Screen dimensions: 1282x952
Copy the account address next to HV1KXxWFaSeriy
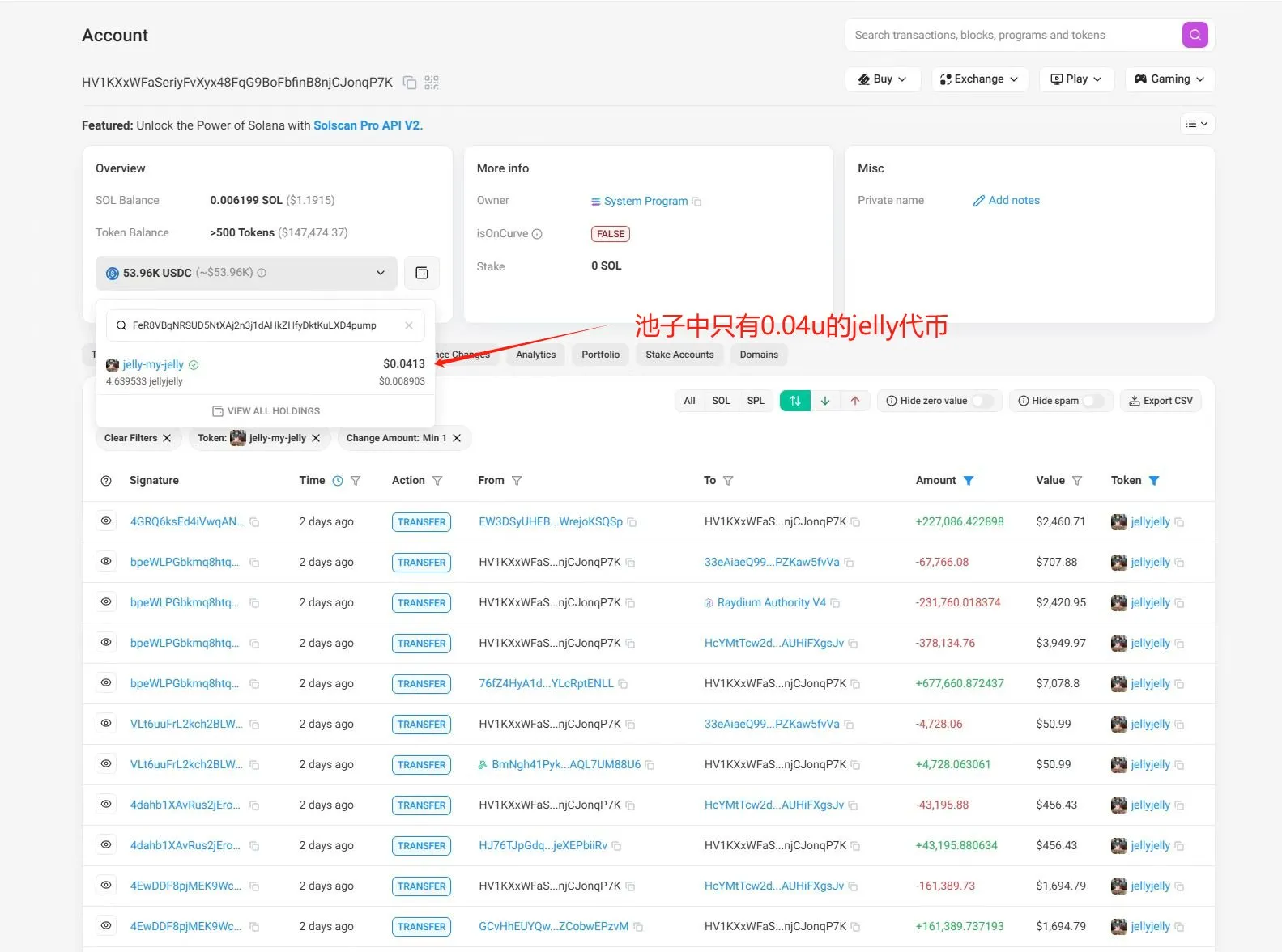pos(410,83)
